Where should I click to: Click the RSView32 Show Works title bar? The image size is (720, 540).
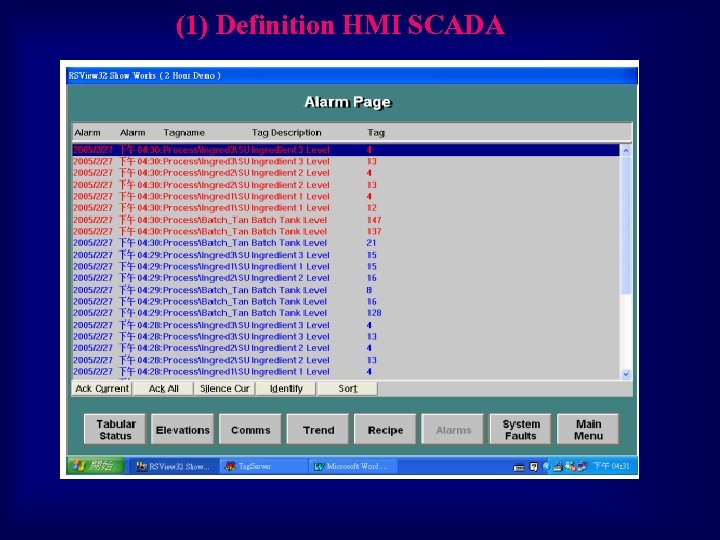click(x=352, y=76)
